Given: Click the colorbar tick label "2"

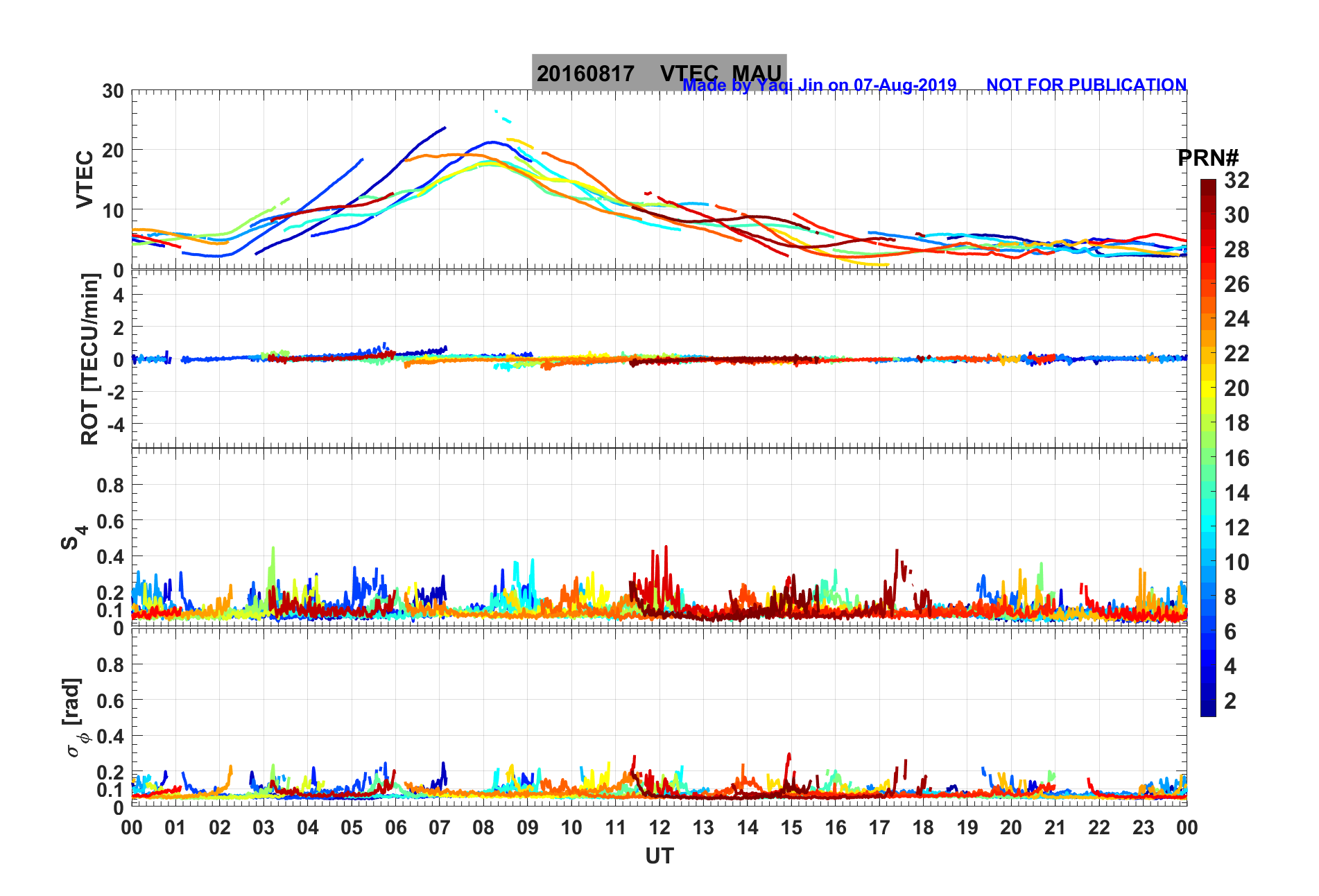Looking at the screenshot, I should (1230, 701).
